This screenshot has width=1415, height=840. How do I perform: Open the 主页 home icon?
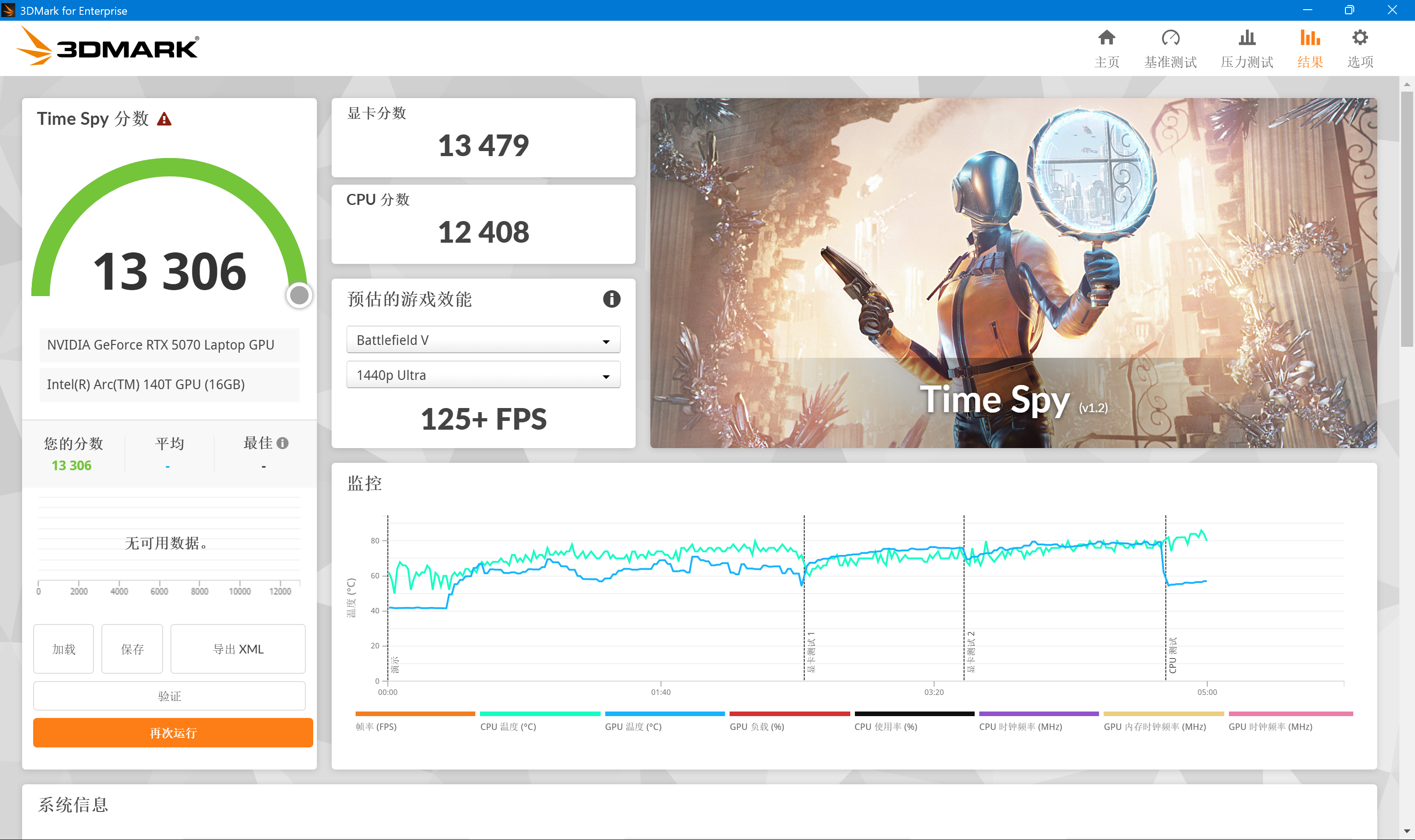pos(1106,38)
